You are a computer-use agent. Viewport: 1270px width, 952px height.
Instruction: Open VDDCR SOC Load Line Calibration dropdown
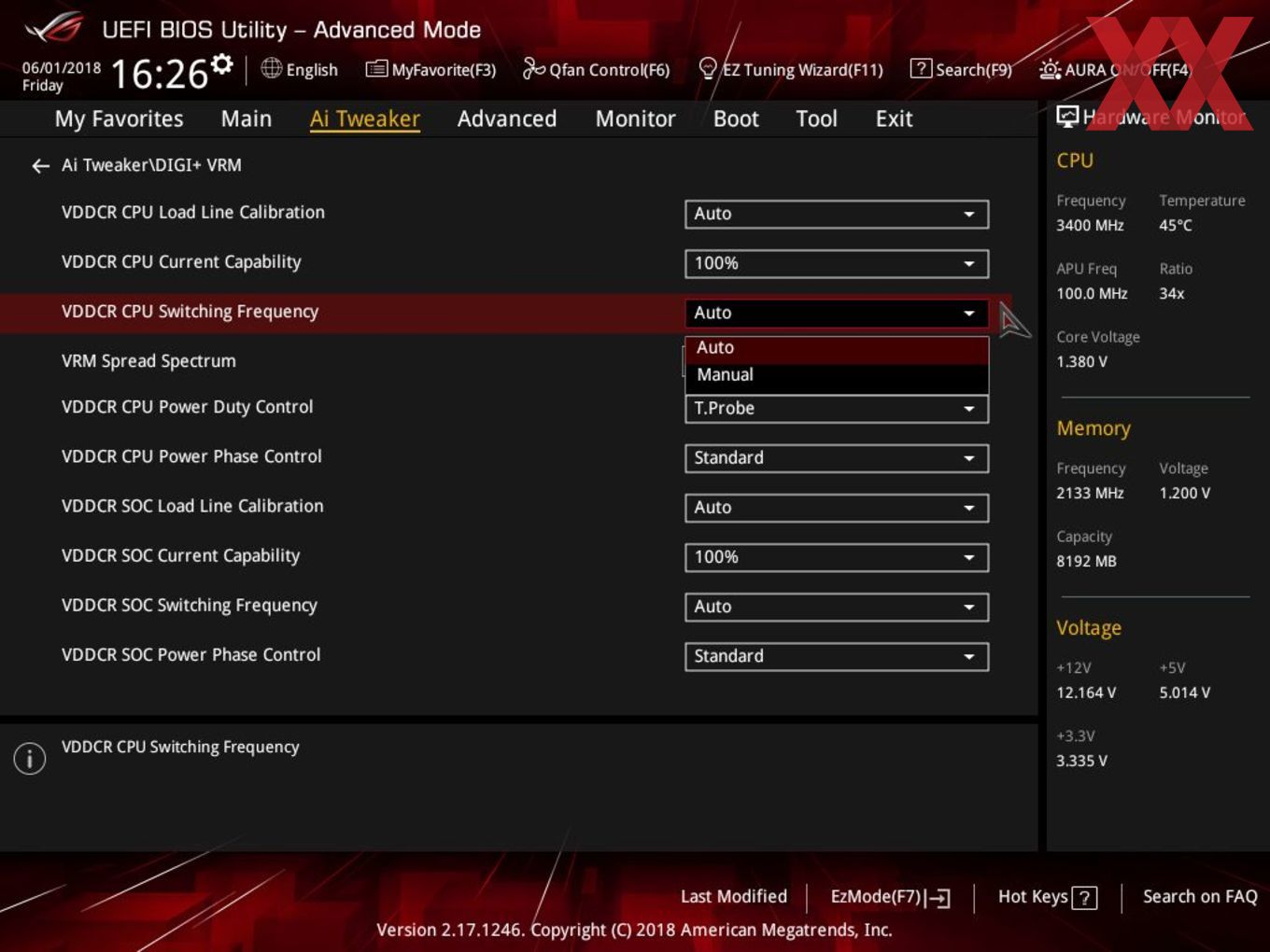pyautogui.click(x=837, y=508)
